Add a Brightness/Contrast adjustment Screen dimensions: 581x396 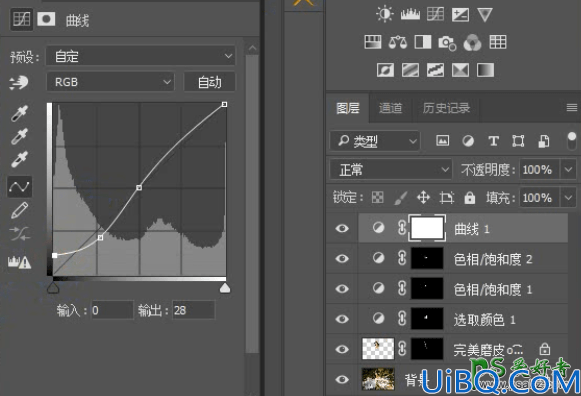[385, 14]
